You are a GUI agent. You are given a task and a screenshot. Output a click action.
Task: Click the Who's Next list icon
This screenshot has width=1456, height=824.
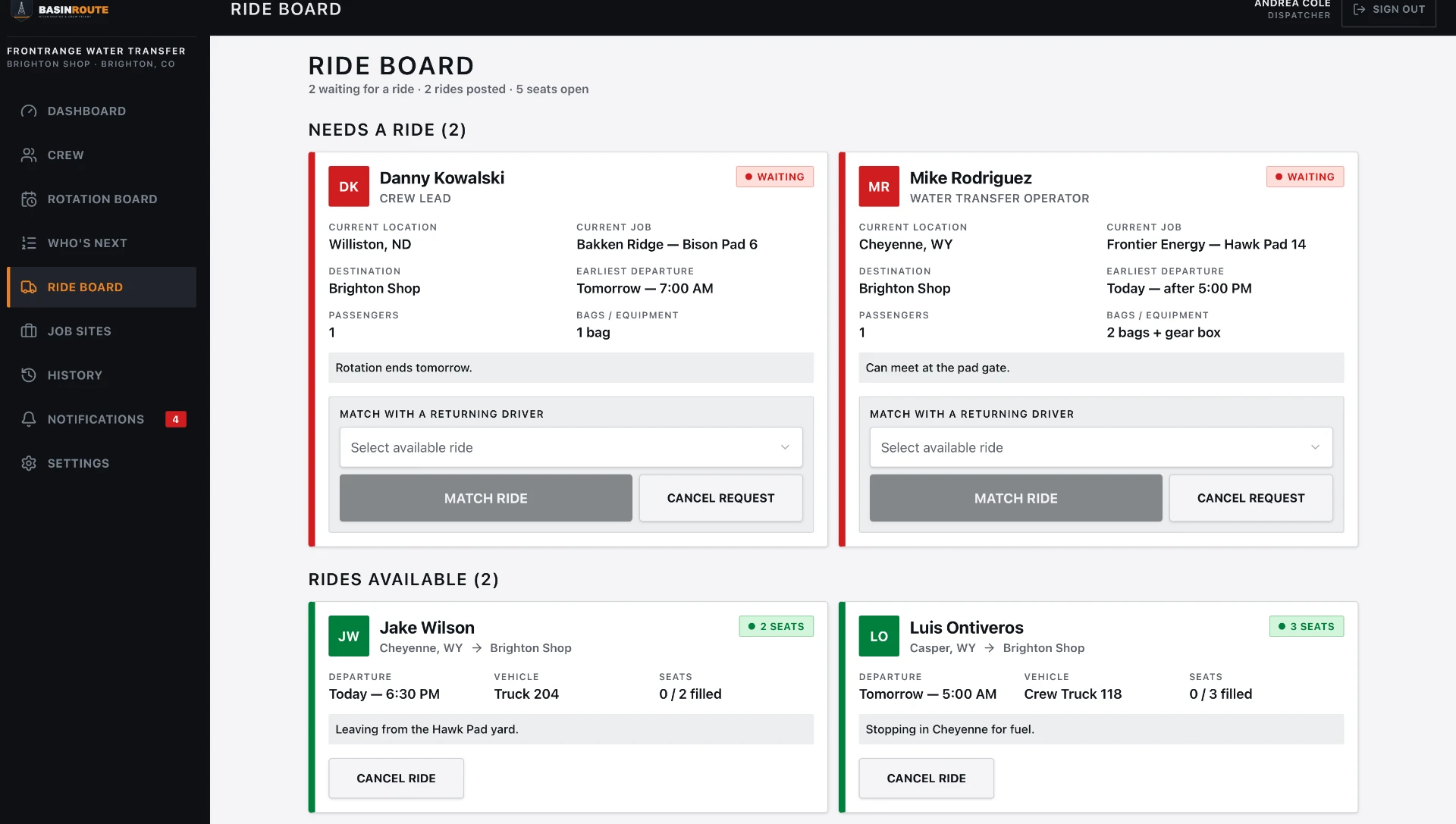click(29, 243)
